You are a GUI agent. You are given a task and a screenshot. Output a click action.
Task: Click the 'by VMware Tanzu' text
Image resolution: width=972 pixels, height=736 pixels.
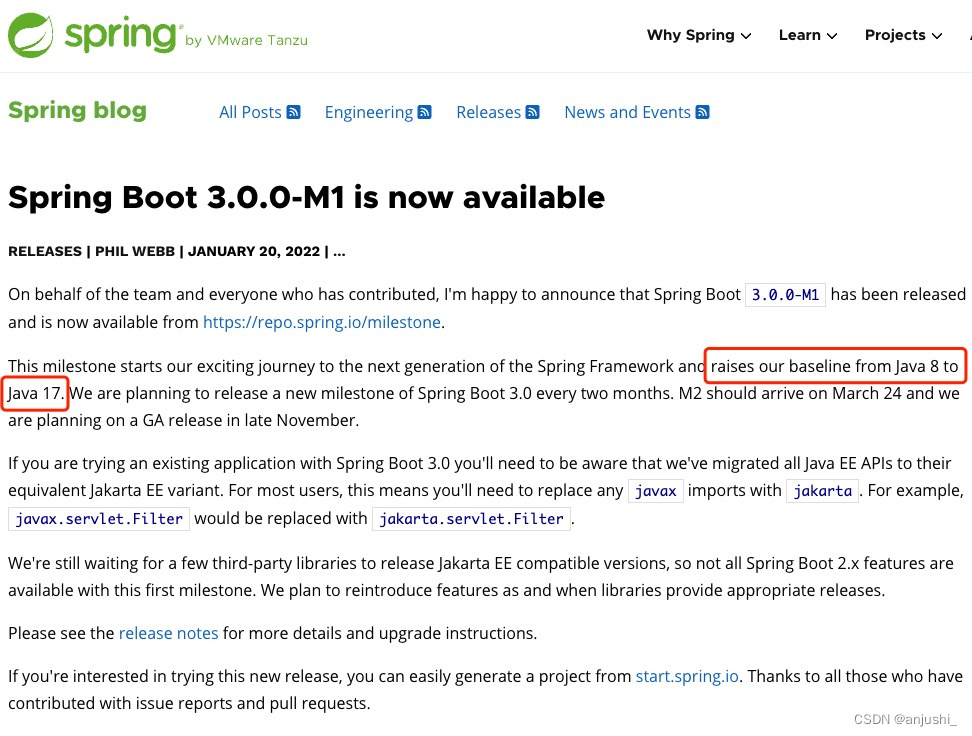(246, 40)
